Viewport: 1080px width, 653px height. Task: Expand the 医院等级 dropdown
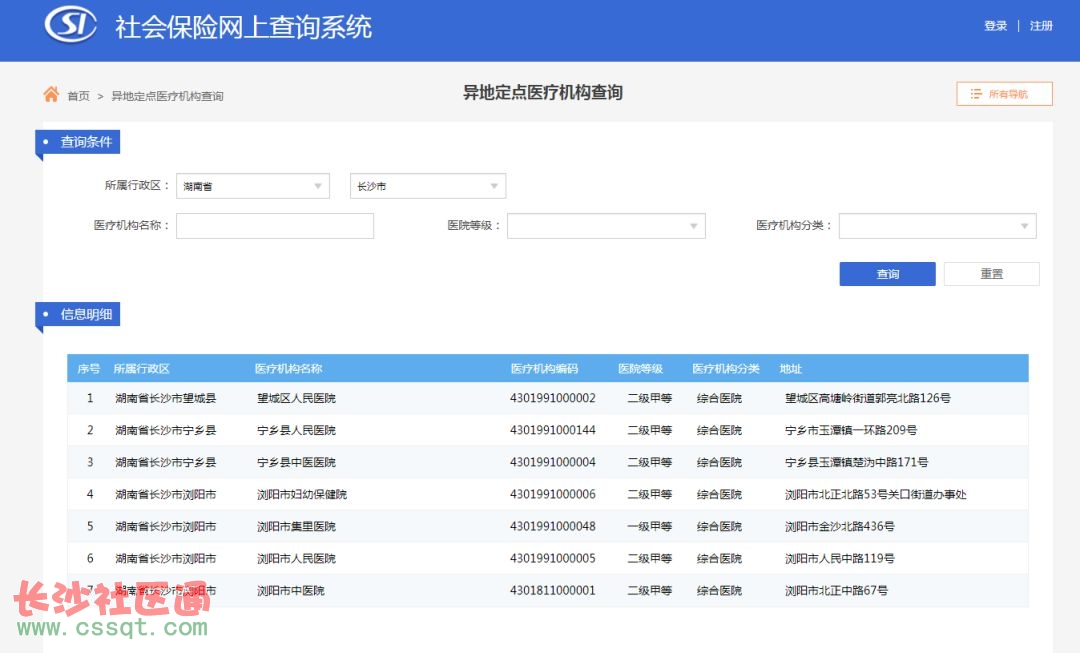[606, 226]
